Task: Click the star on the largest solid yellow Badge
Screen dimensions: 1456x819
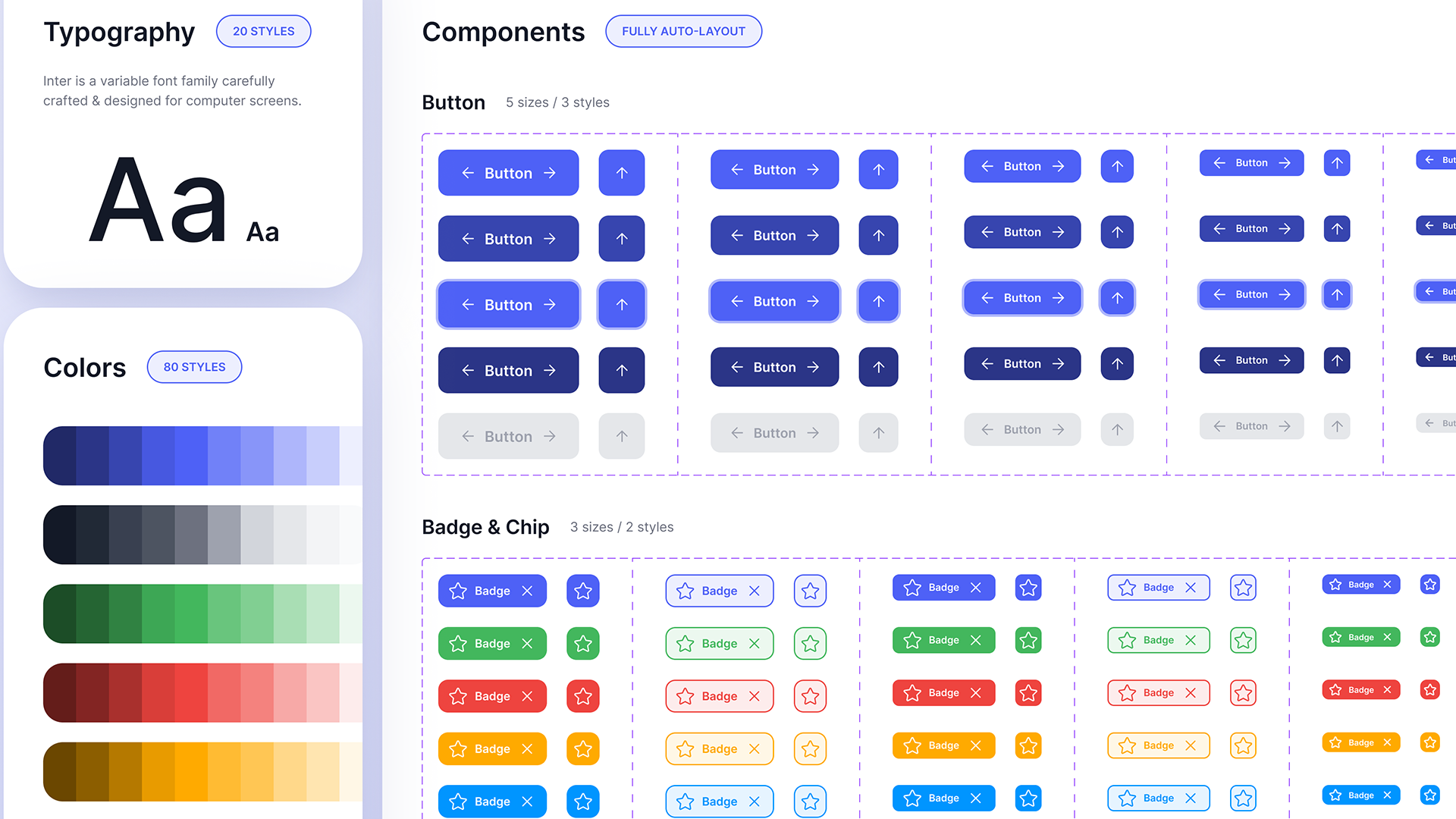Action: click(458, 749)
